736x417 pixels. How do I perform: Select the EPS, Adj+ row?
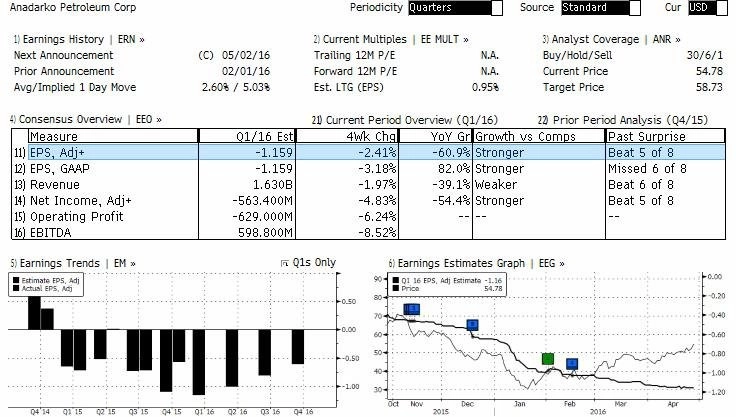coord(368,152)
